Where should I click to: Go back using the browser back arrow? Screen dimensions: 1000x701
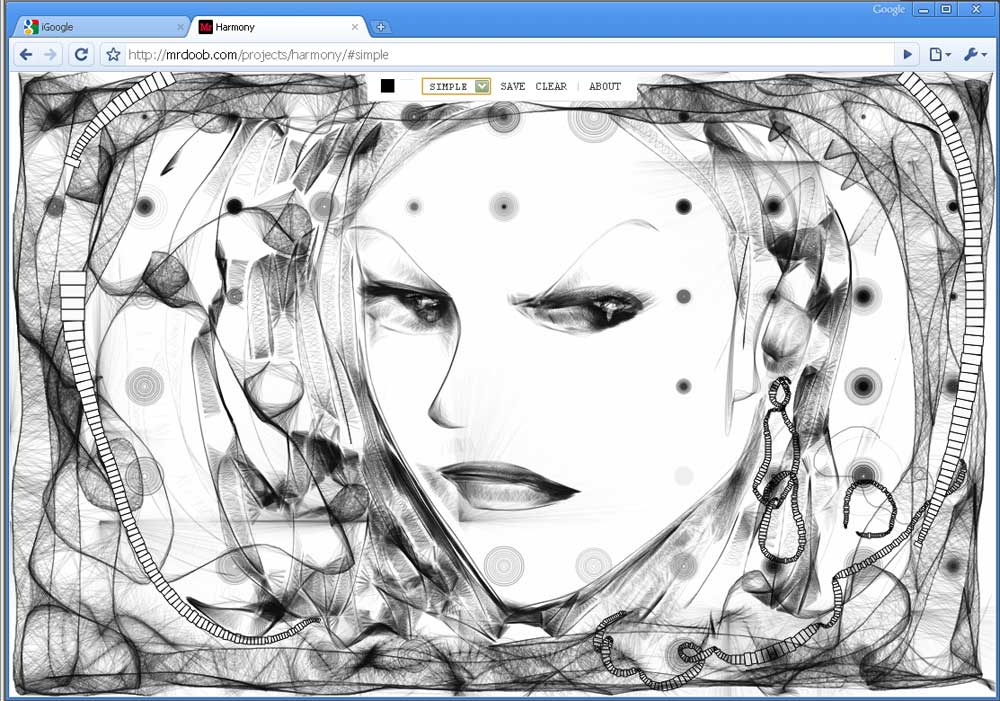click(25, 55)
